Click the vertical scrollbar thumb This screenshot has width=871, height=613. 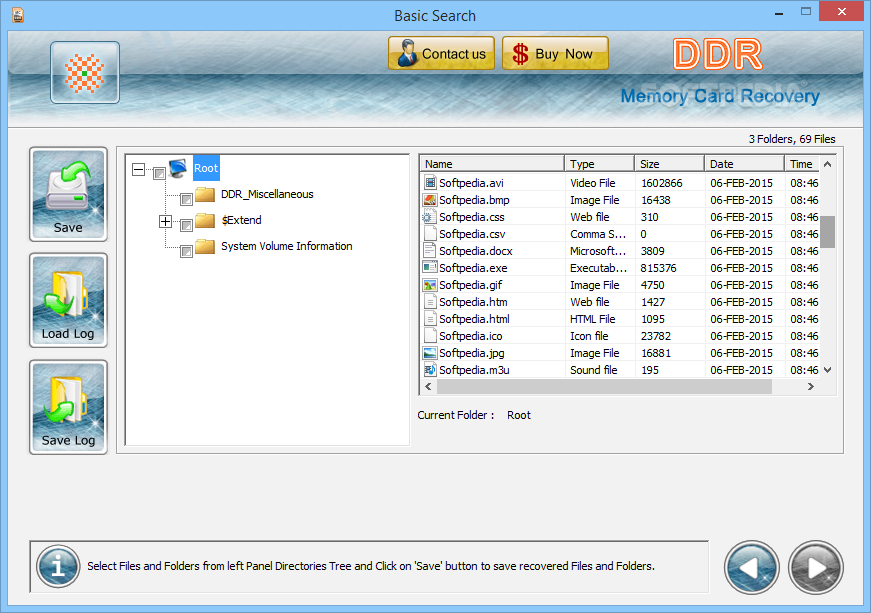pos(827,232)
